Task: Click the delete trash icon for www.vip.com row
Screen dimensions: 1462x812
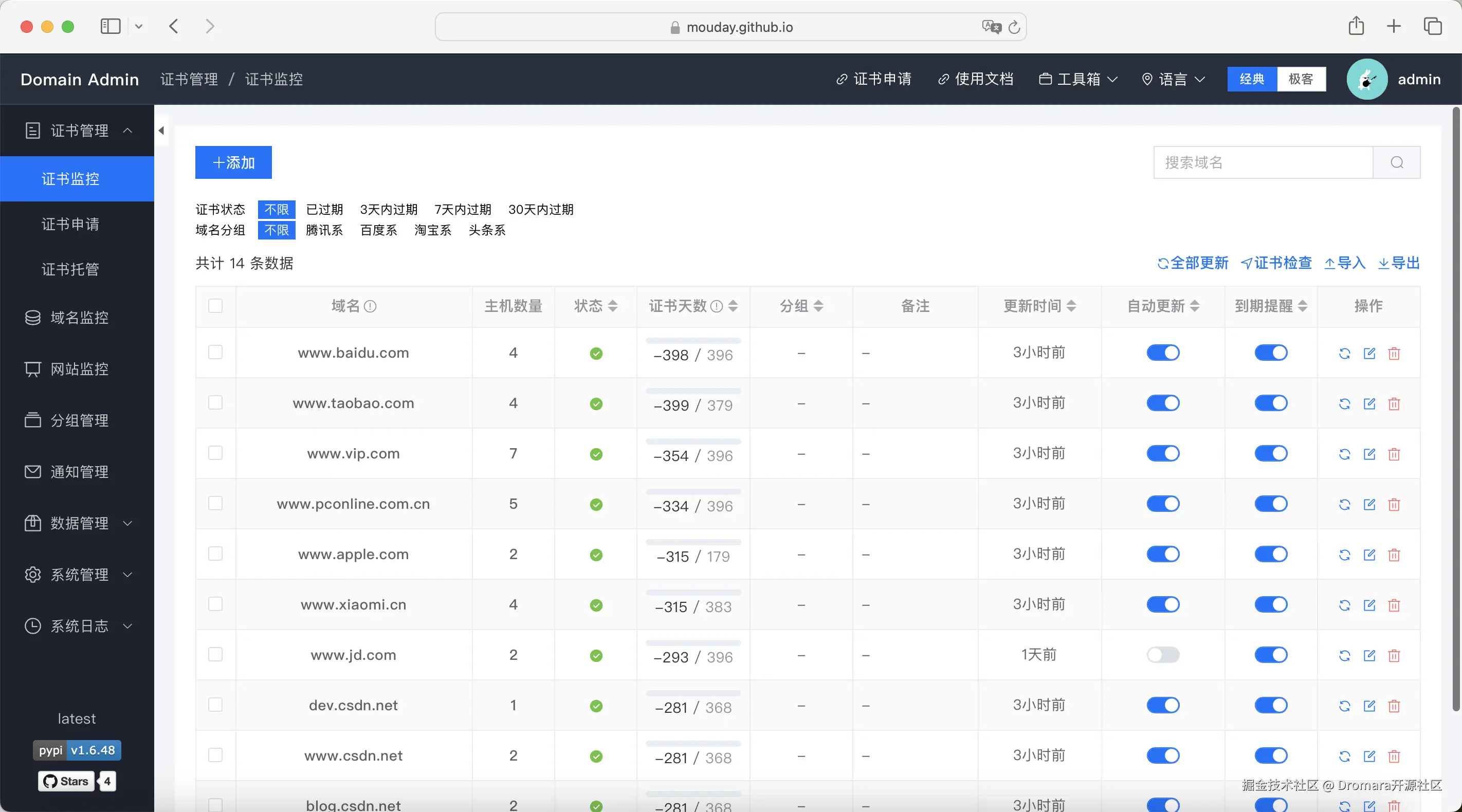Action: 1394,454
